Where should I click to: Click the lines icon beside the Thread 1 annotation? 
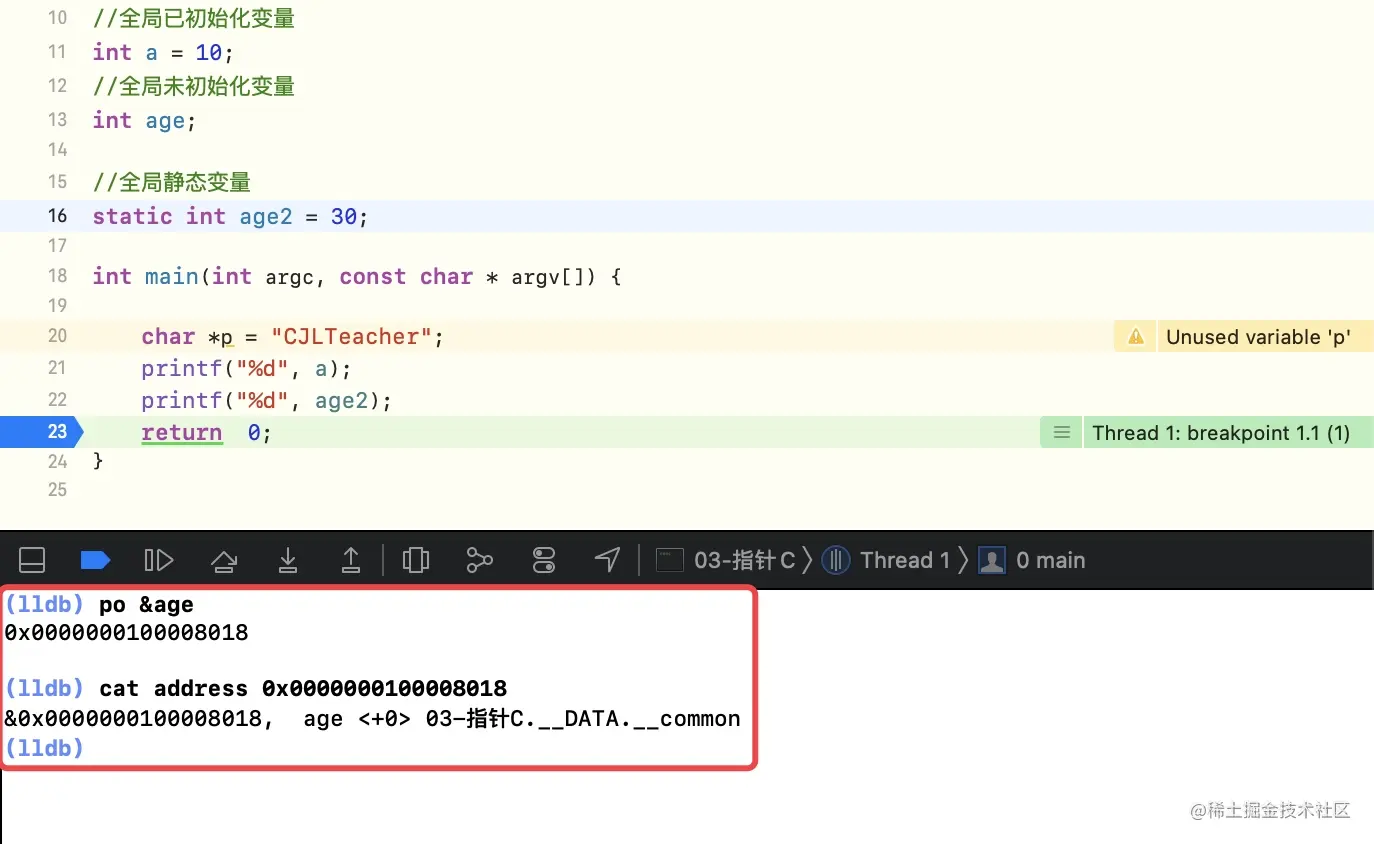click(1062, 433)
